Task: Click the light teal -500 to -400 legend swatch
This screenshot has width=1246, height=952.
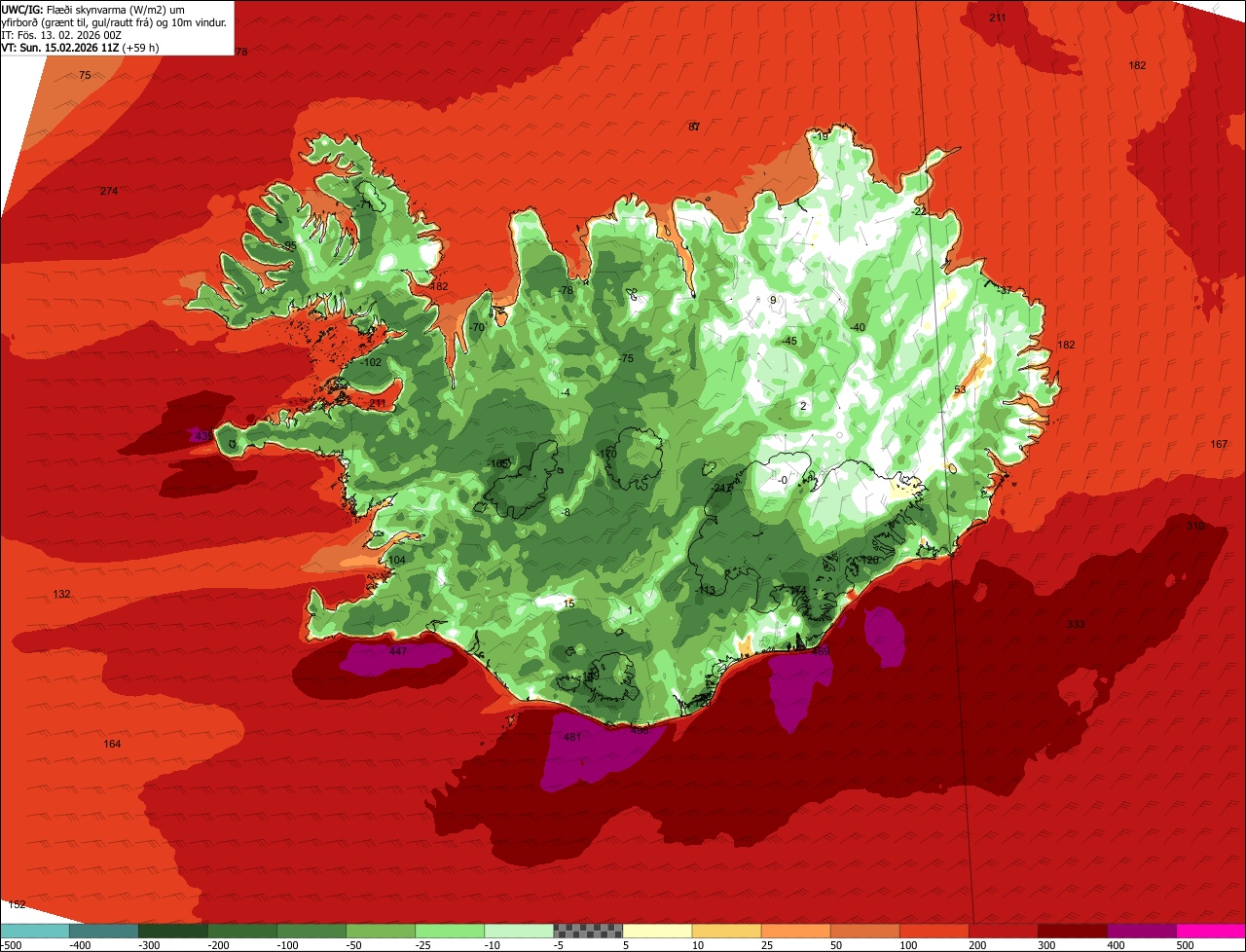Action: [35, 931]
